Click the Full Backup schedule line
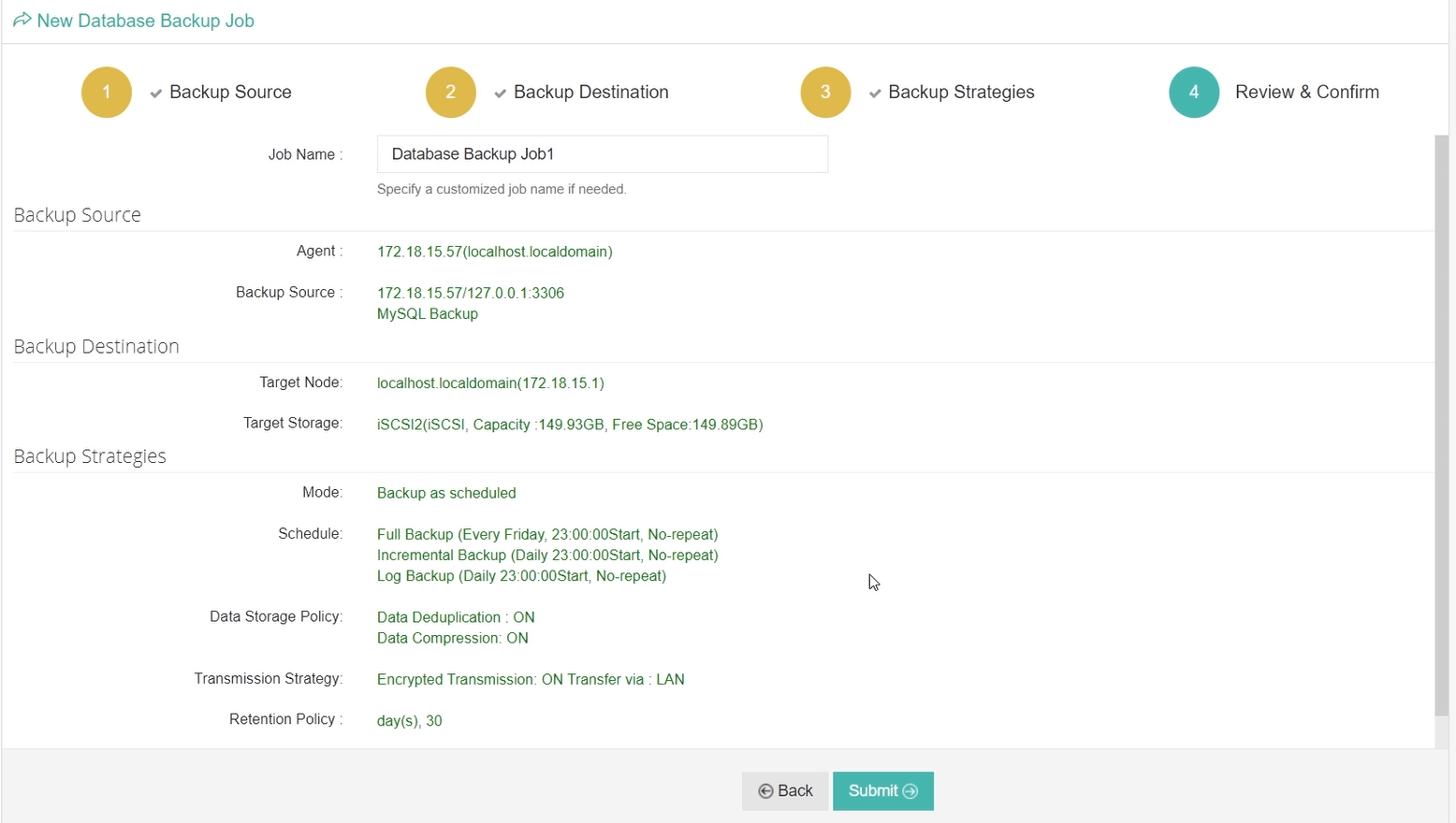Image resolution: width=1456 pixels, height=823 pixels. 547,534
